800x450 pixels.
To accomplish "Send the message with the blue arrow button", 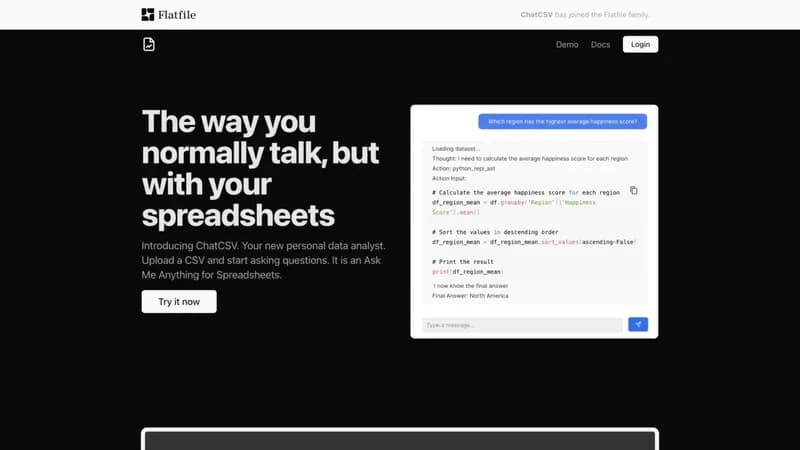I will (x=638, y=324).
